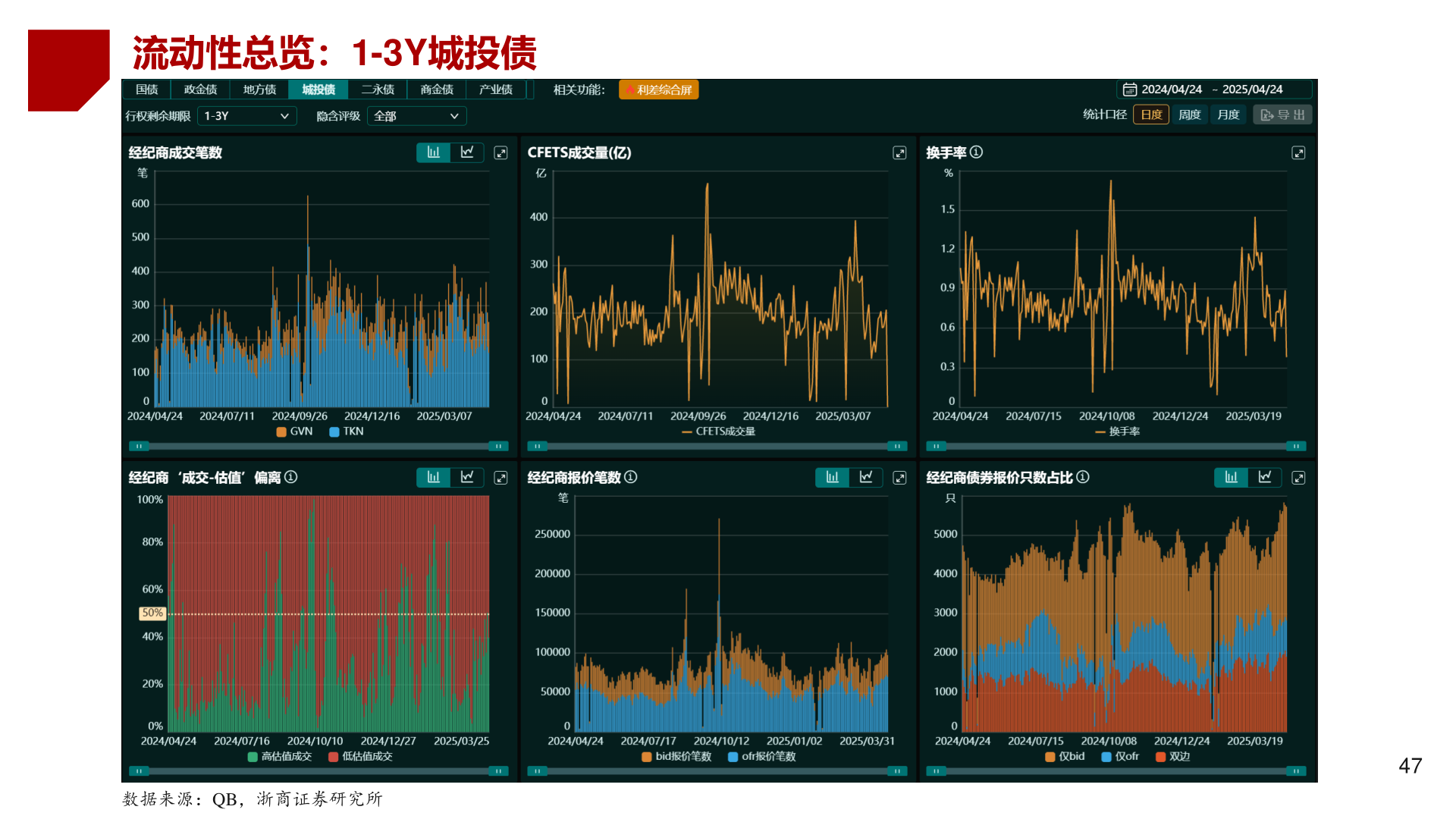Select 周度 statistics frequency
The height and width of the screenshot is (819, 1456).
coord(1189,115)
